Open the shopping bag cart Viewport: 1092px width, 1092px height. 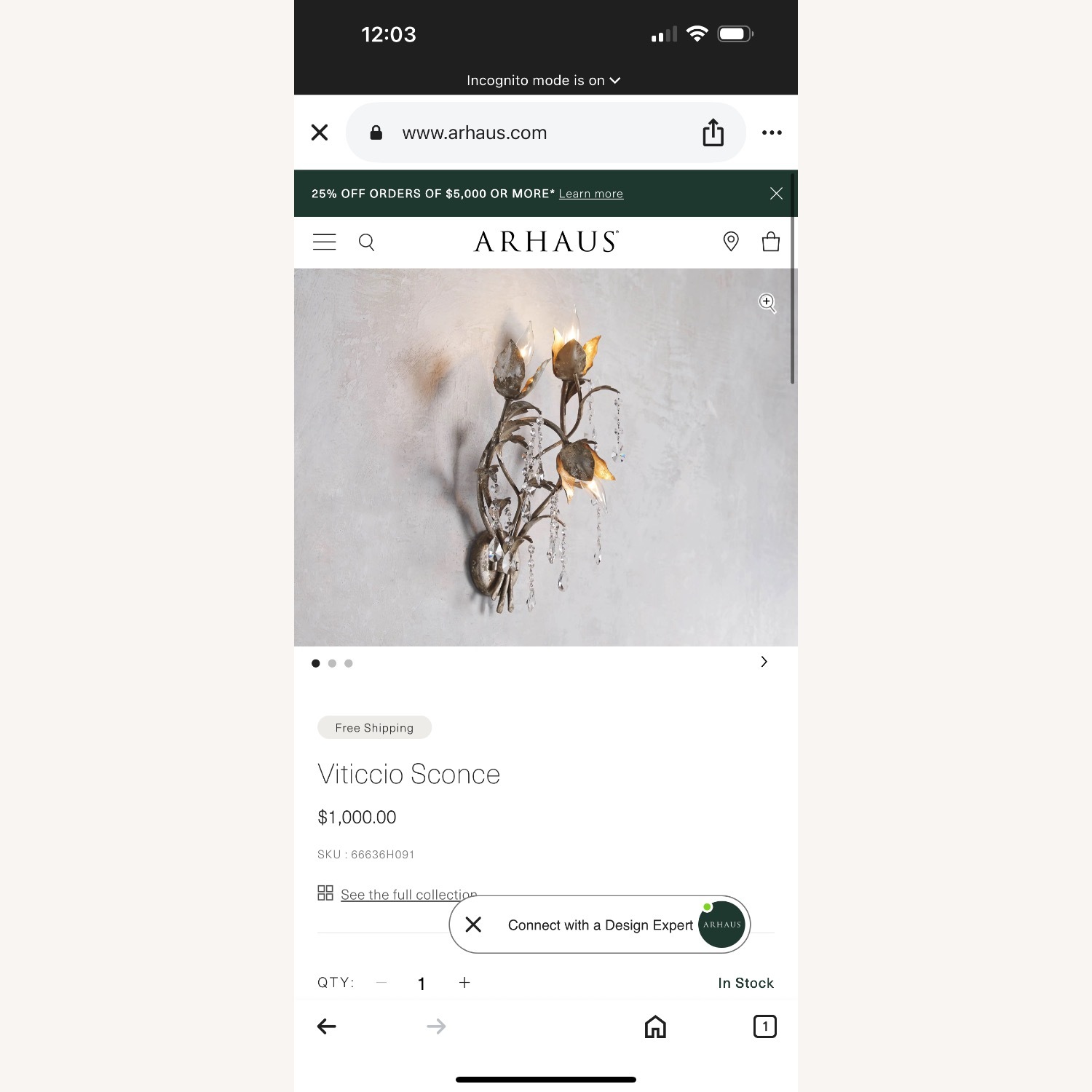point(771,242)
